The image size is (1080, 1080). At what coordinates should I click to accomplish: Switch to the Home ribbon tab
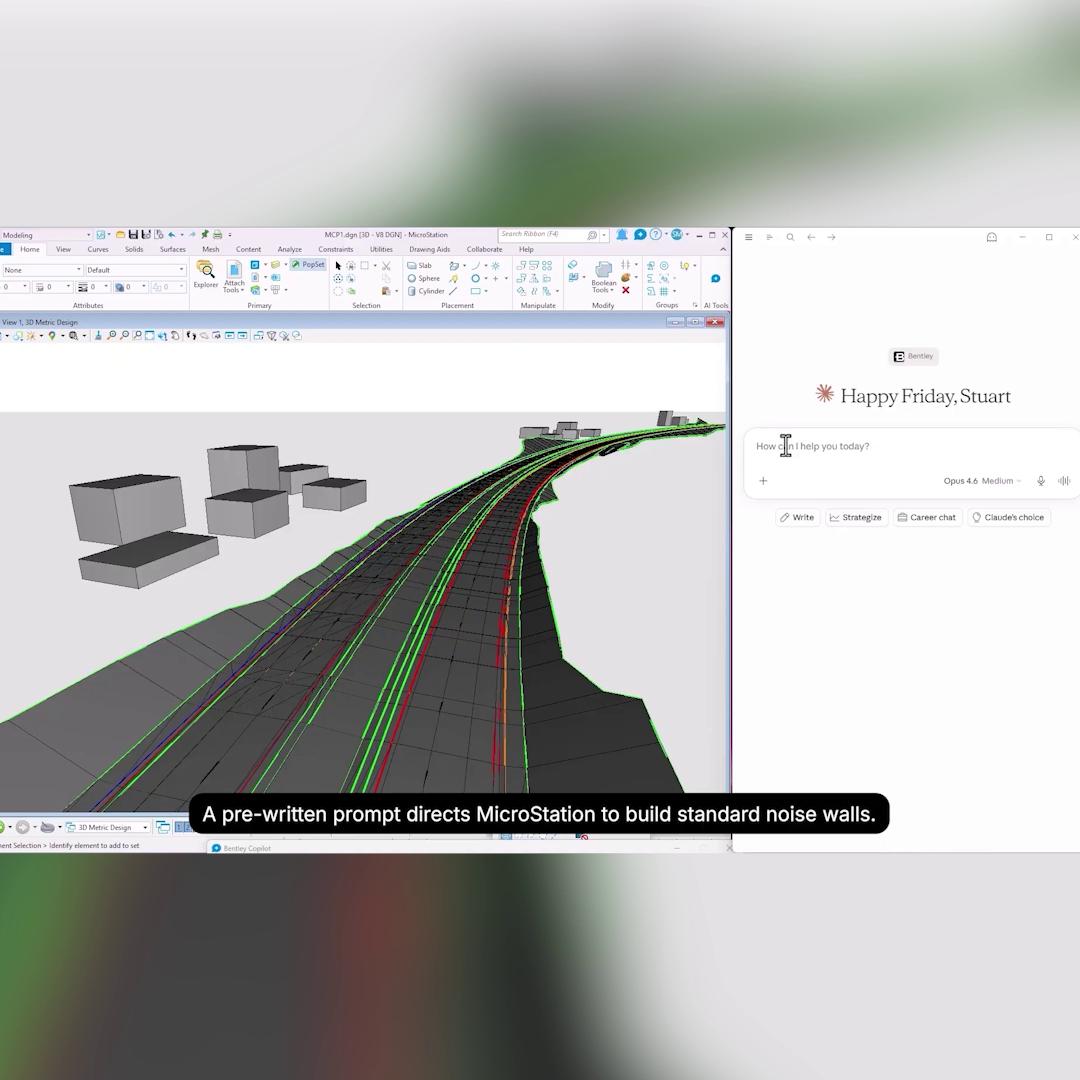(x=30, y=249)
